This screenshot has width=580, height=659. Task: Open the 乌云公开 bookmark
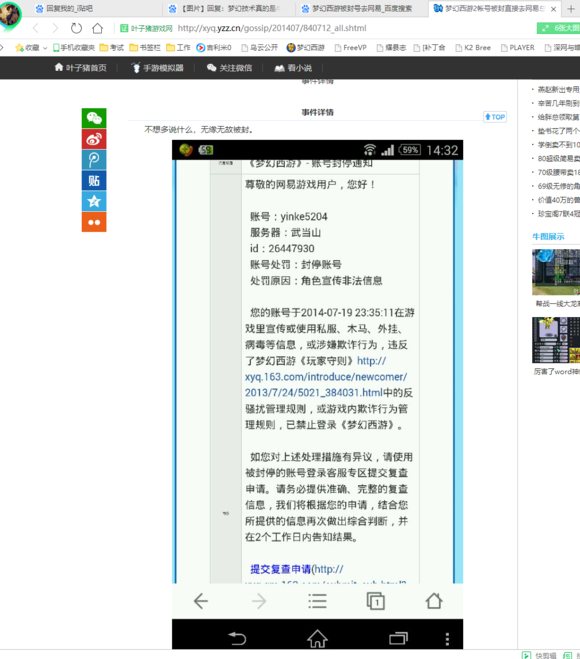(259, 47)
